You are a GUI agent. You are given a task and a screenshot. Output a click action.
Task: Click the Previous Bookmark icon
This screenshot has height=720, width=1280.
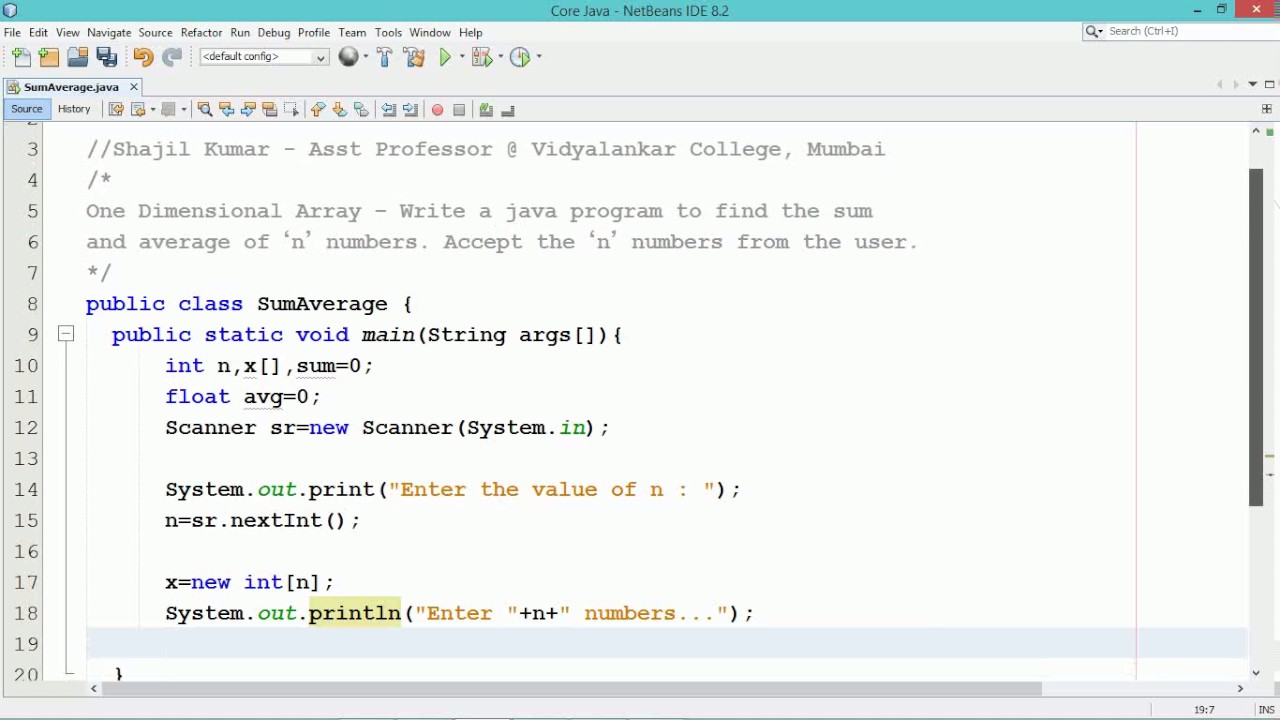[x=318, y=110]
